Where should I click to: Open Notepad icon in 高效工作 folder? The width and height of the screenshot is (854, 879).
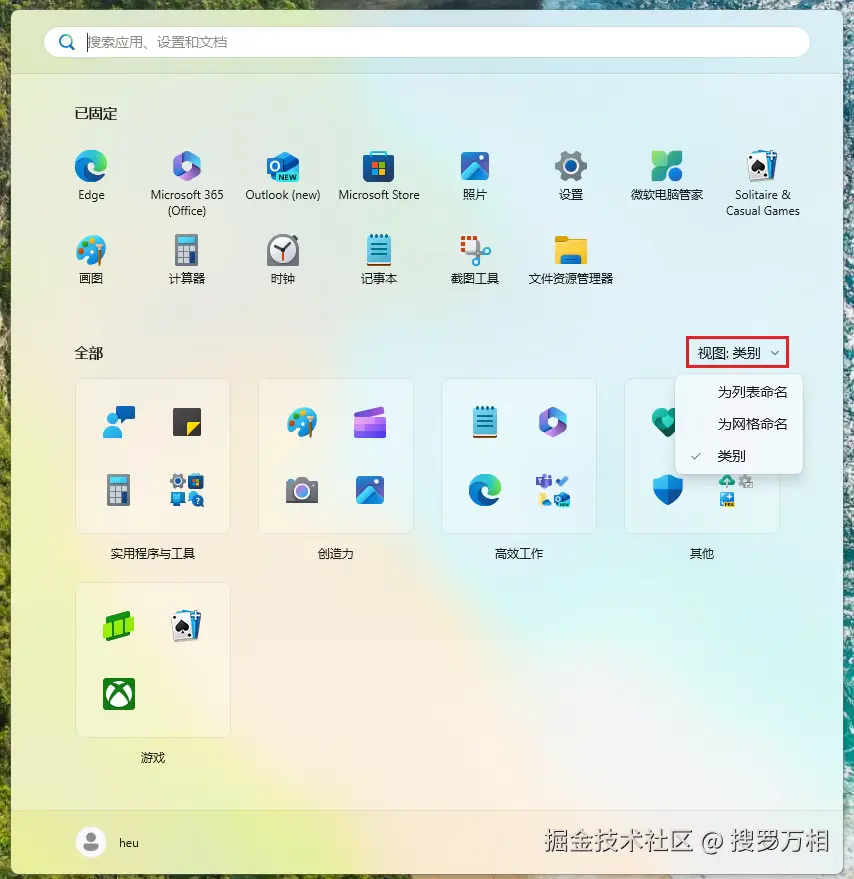pos(485,422)
